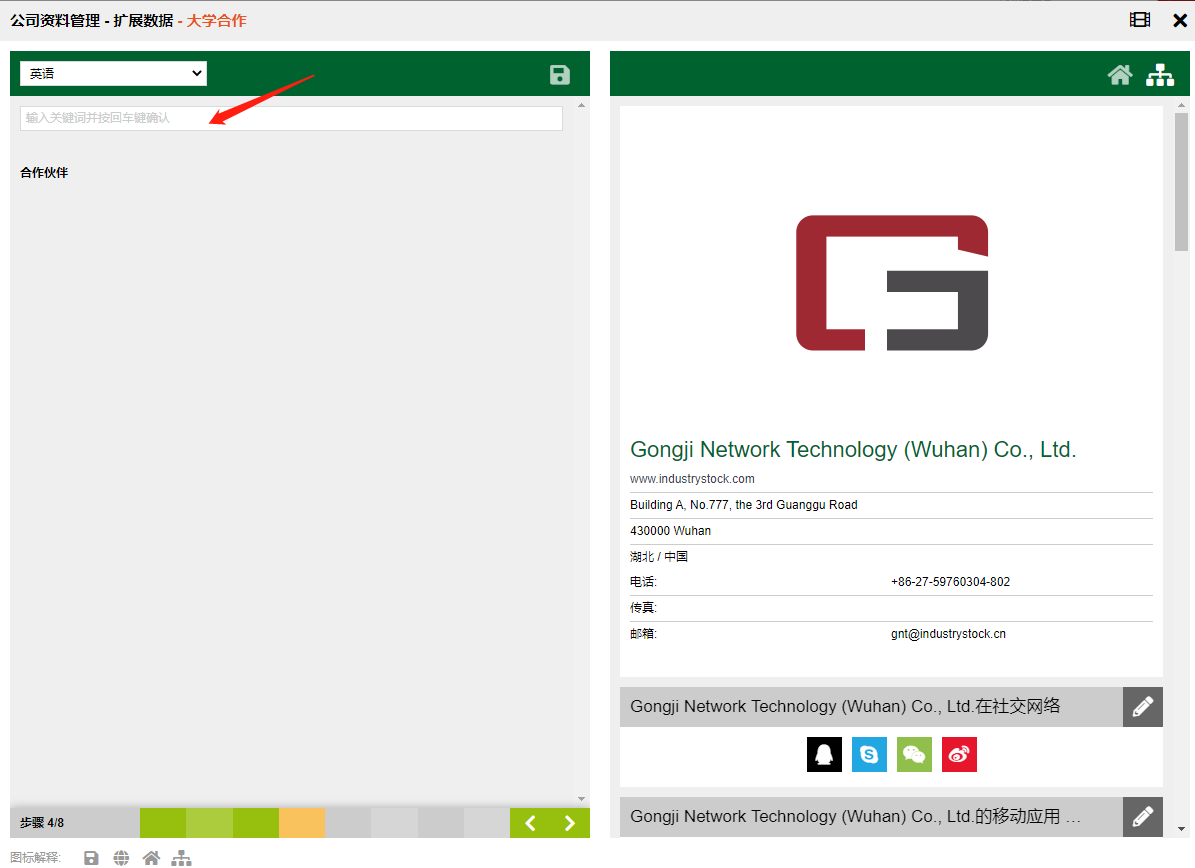The height and width of the screenshot is (868, 1195).
Task: Open the Skype social icon
Action: pyautogui.click(x=869, y=754)
